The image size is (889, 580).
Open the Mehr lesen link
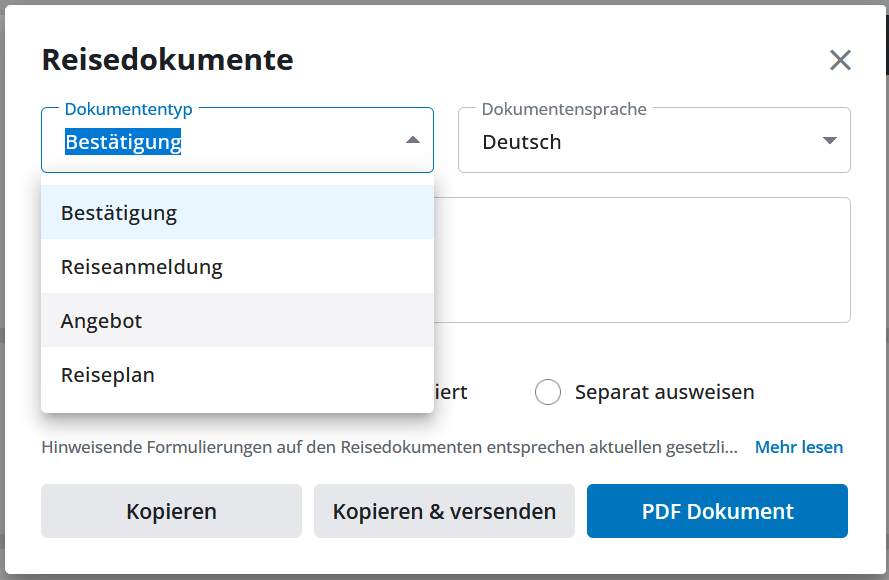(798, 447)
